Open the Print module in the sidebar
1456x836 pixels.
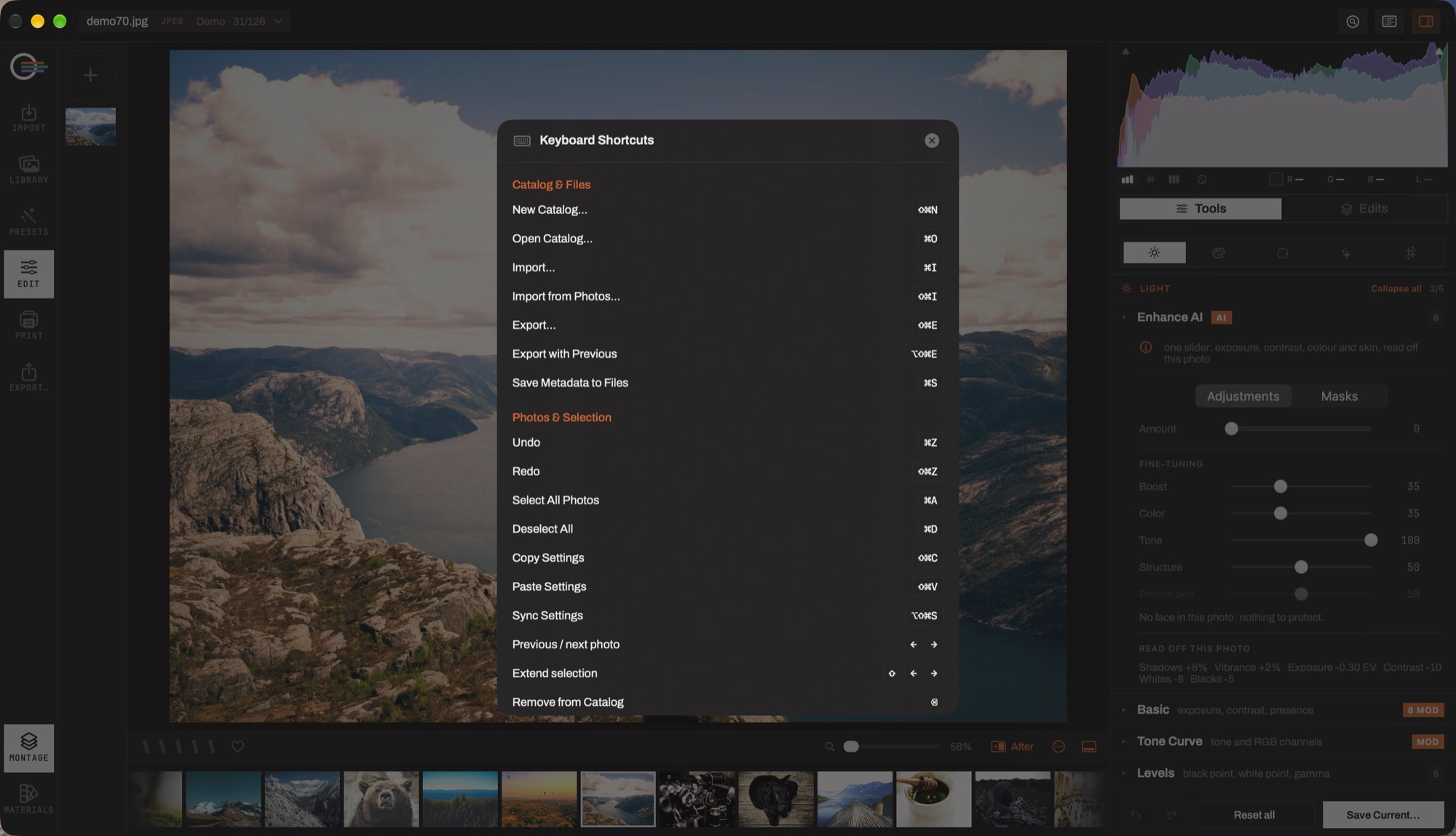point(28,325)
